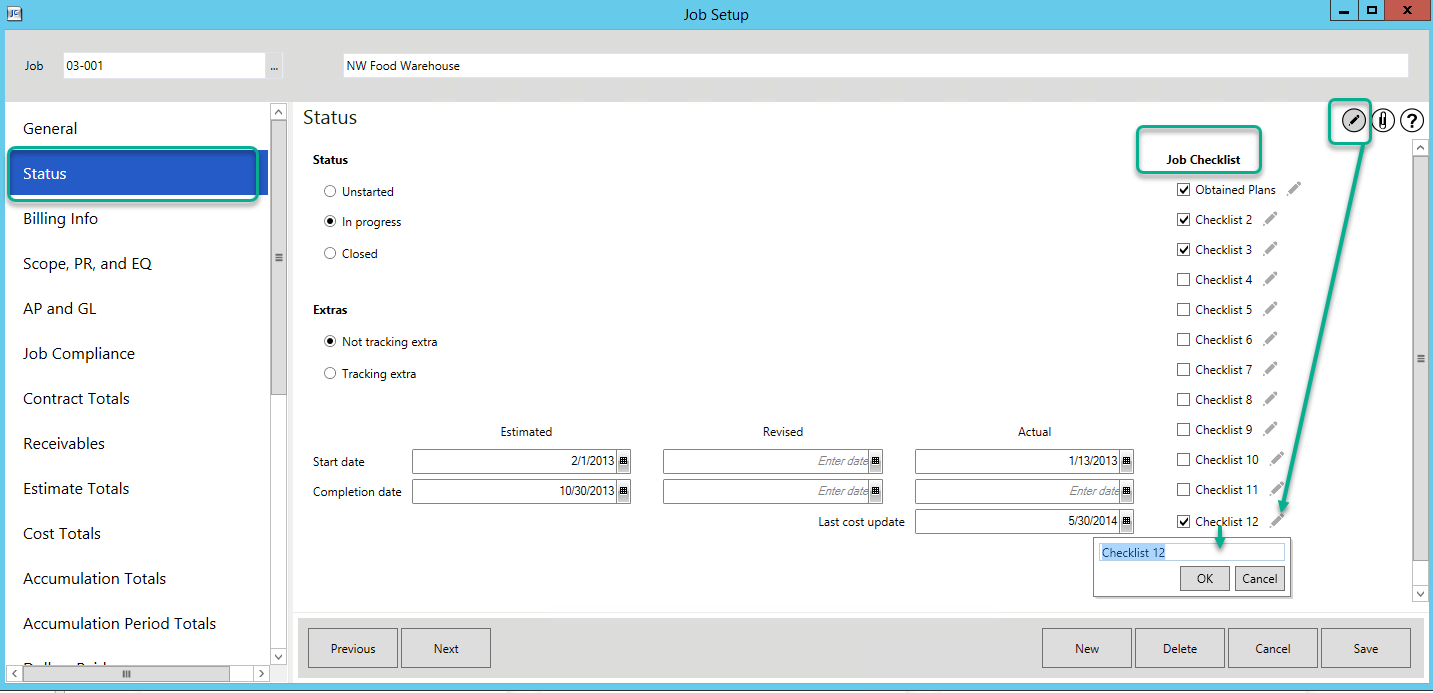
Task: Click the Next button
Action: (446, 648)
